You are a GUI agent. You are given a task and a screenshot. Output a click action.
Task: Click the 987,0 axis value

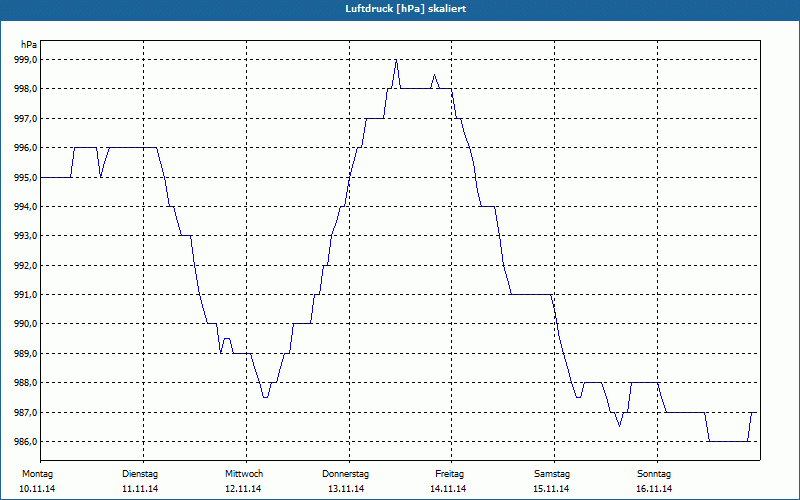[26, 412]
